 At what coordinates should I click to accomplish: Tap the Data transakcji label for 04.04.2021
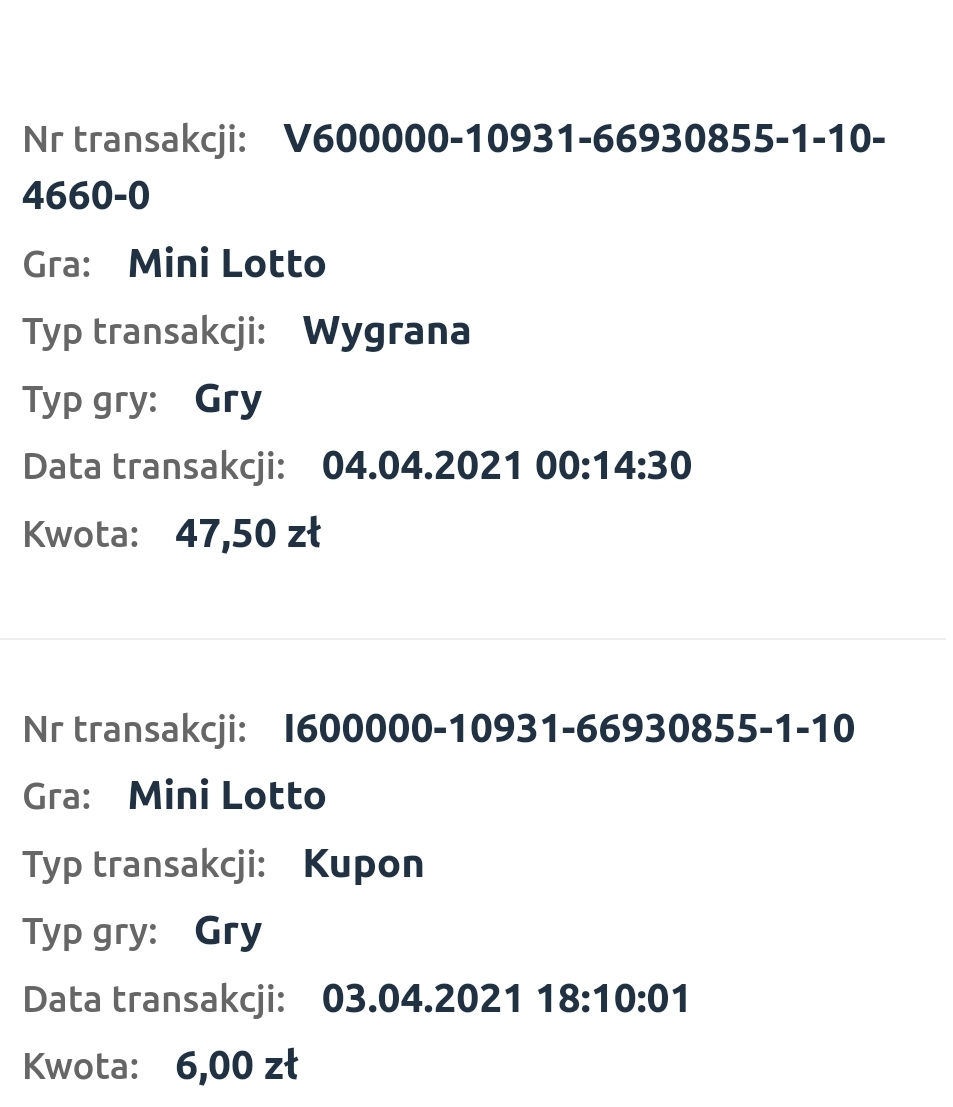(x=154, y=466)
